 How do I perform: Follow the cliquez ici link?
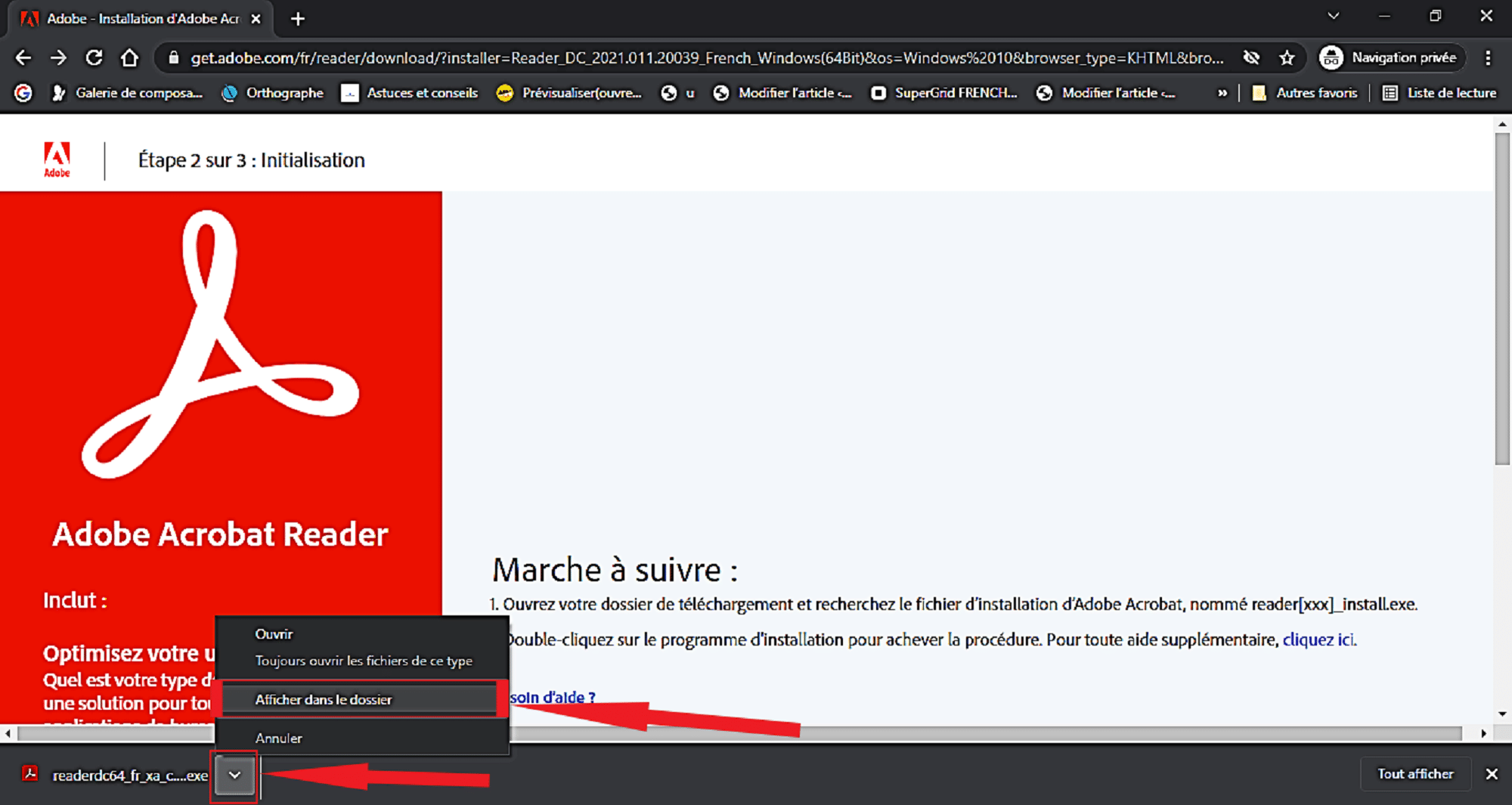coord(1318,639)
